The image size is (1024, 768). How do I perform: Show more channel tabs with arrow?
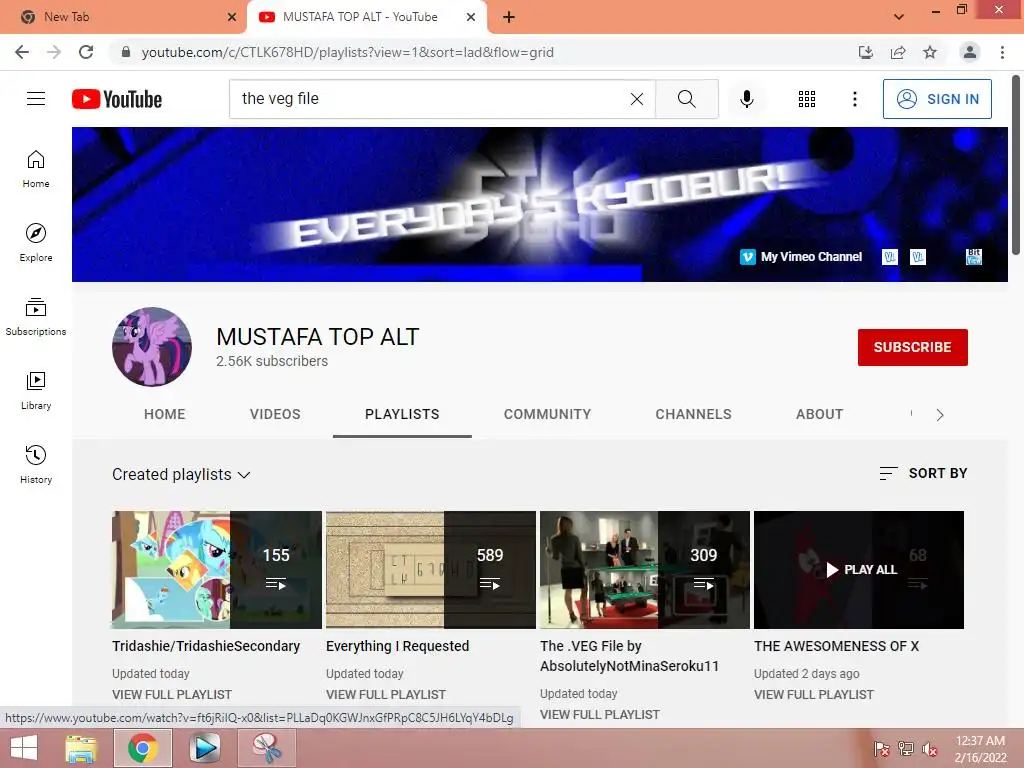click(940, 415)
